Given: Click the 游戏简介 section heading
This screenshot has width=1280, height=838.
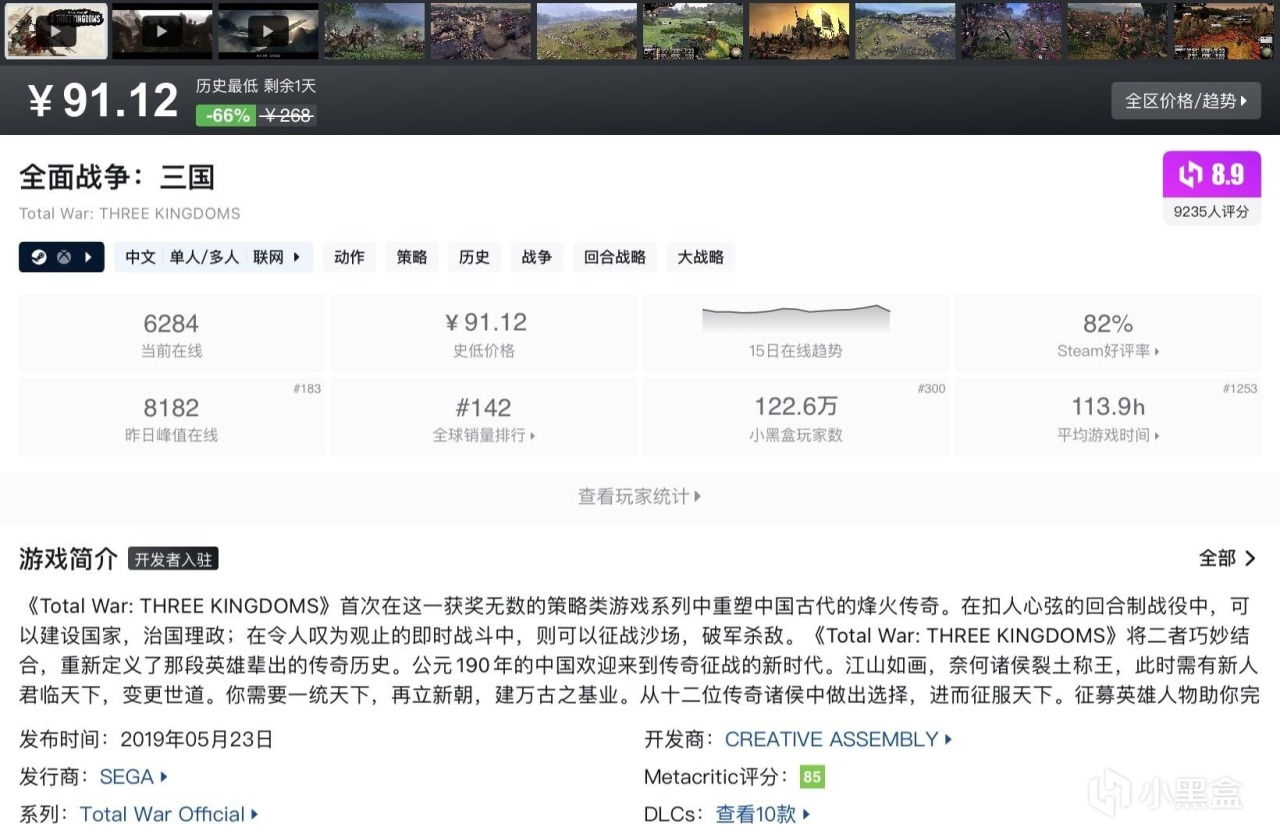Looking at the screenshot, I should click(x=68, y=559).
